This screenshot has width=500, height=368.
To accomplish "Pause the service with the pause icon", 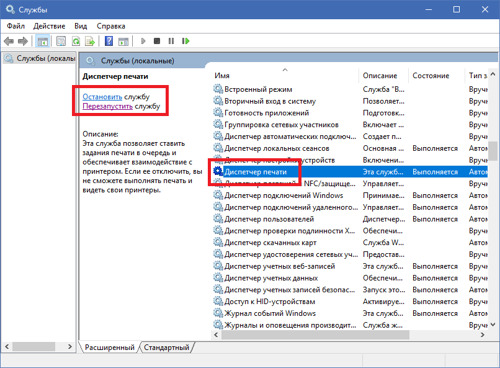I will [x=171, y=41].
